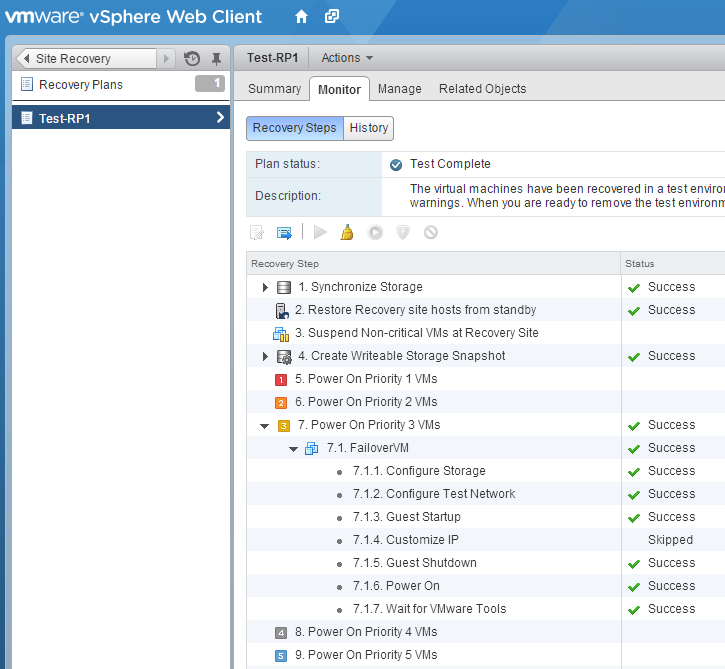The image size is (725, 669).
Task: Switch to Recovery Steps view
Action: pos(294,128)
